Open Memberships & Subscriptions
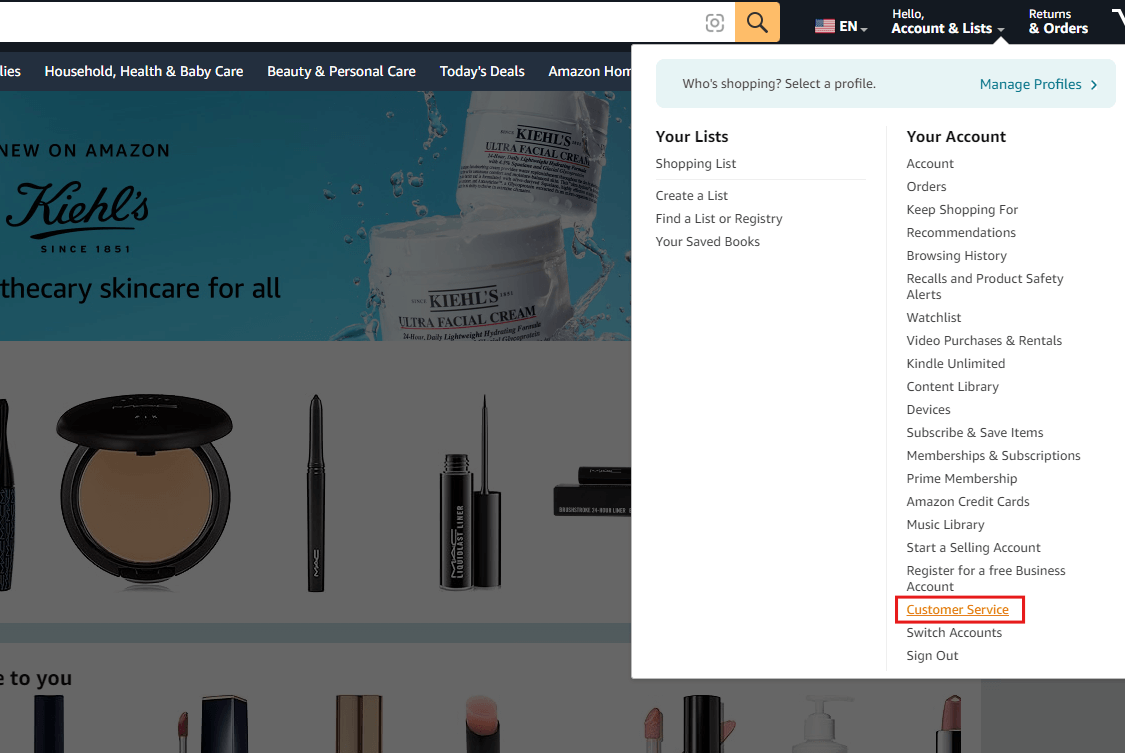This screenshot has width=1125, height=753. click(993, 455)
